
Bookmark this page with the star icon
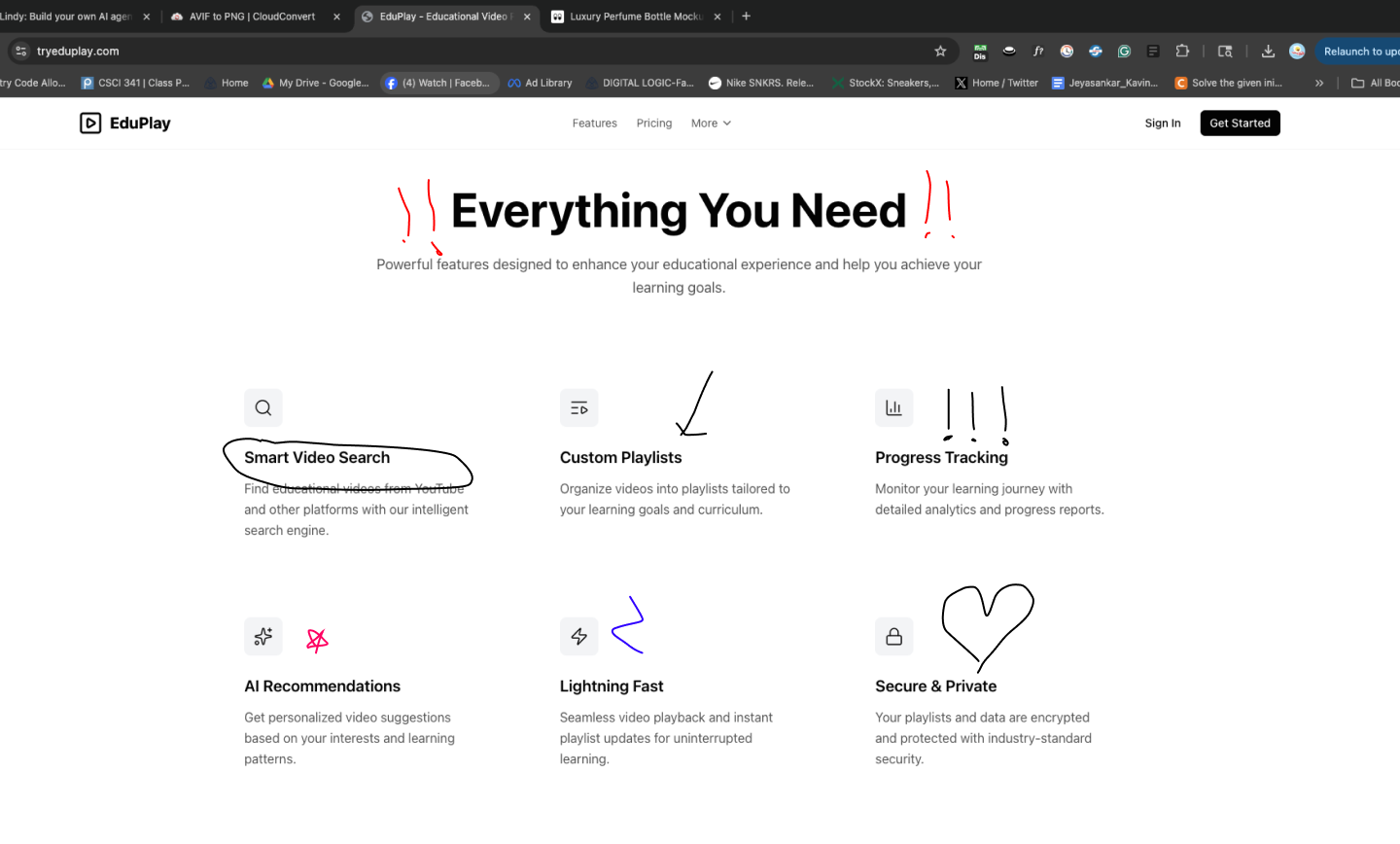[940, 51]
